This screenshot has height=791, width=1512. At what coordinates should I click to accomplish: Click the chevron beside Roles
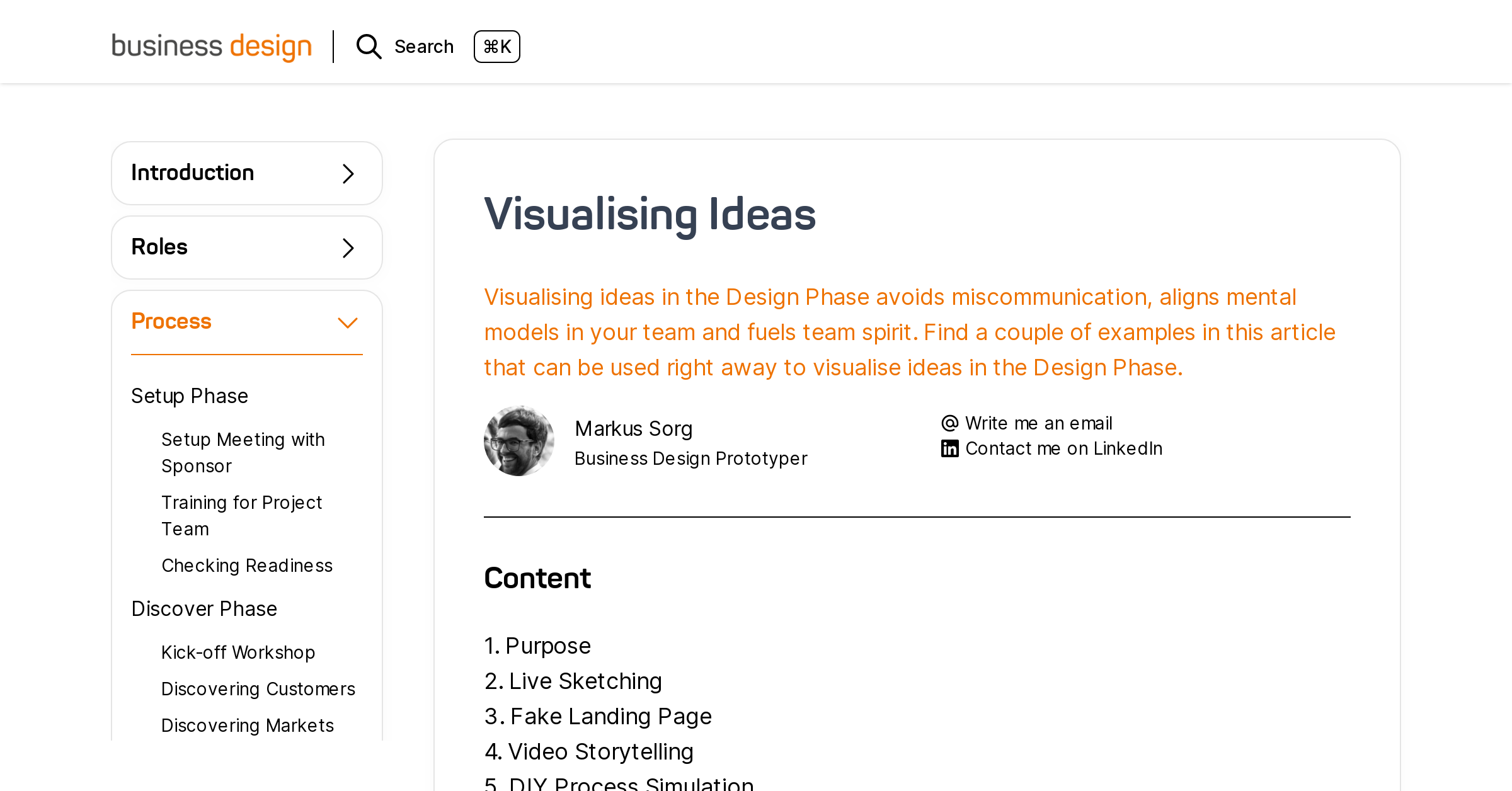point(346,247)
